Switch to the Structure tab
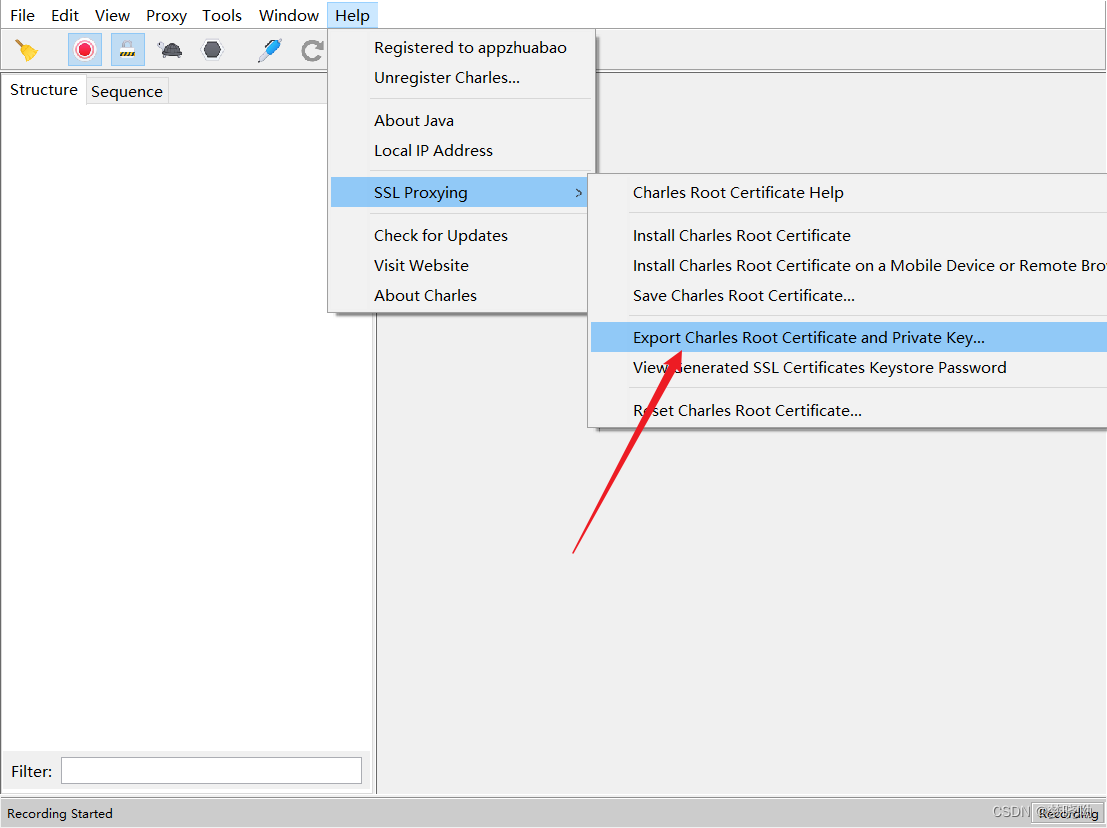The width and height of the screenshot is (1107, 828). point(44,90)
